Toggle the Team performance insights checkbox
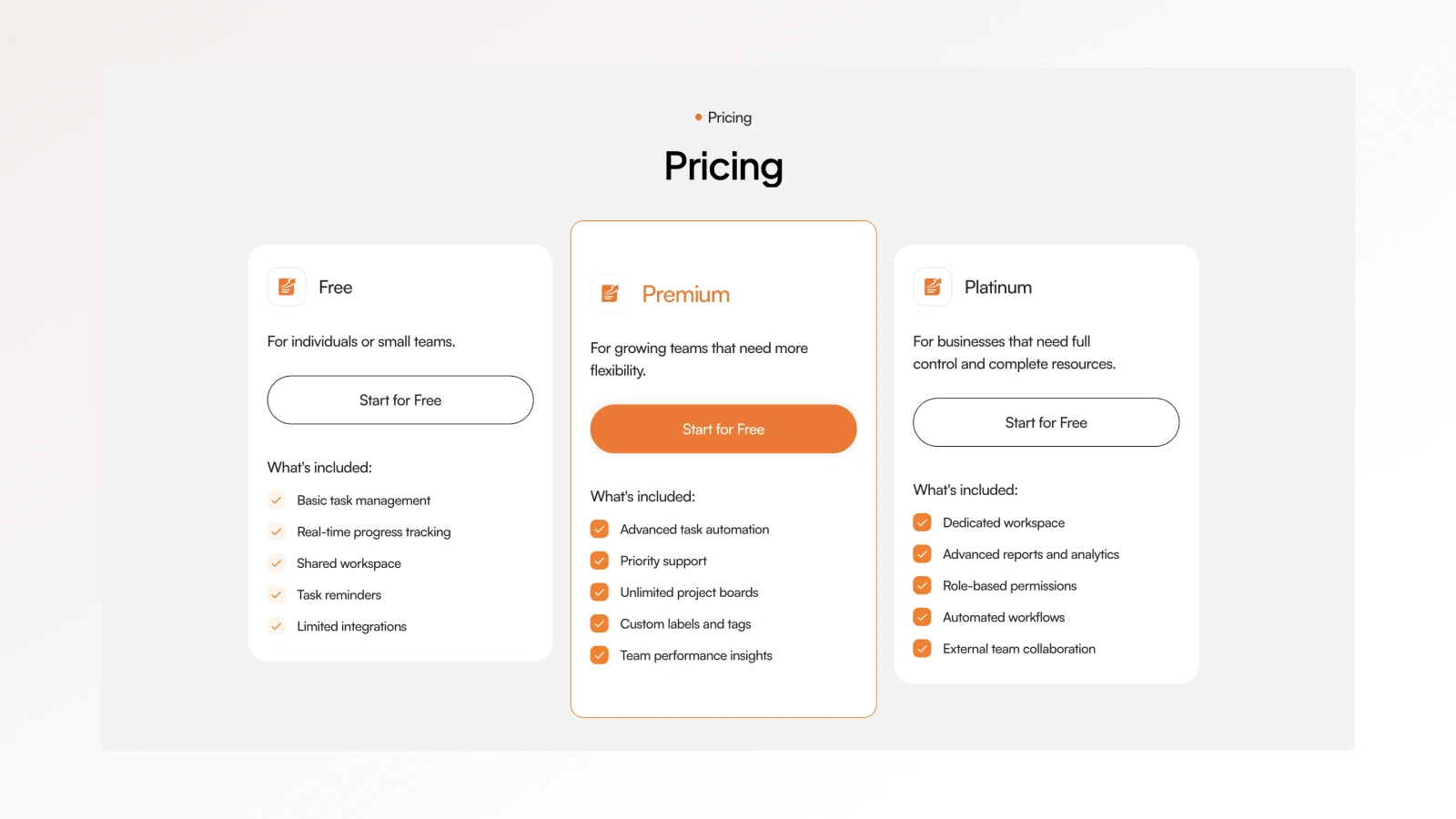The width and height of the screenshot is (1456, 819). click(600, 655)
